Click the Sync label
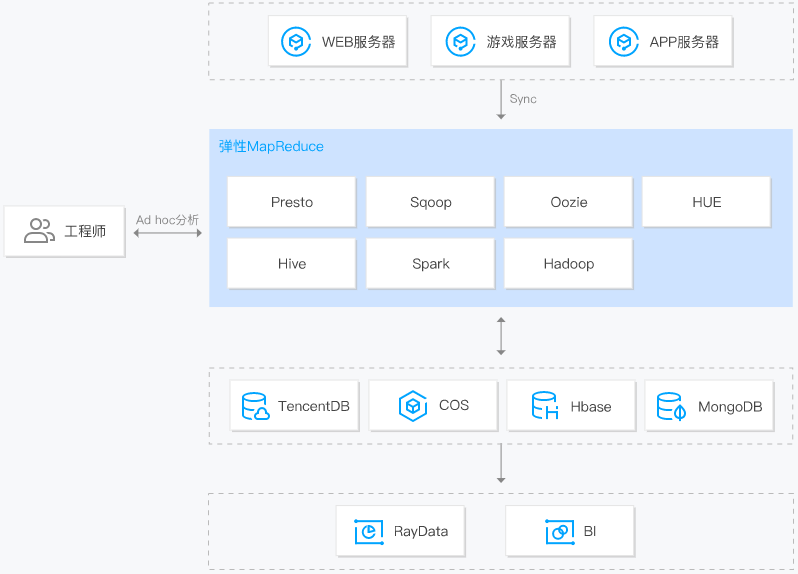The height and width of the screenshot is (574, 798). tap(523, 99)
